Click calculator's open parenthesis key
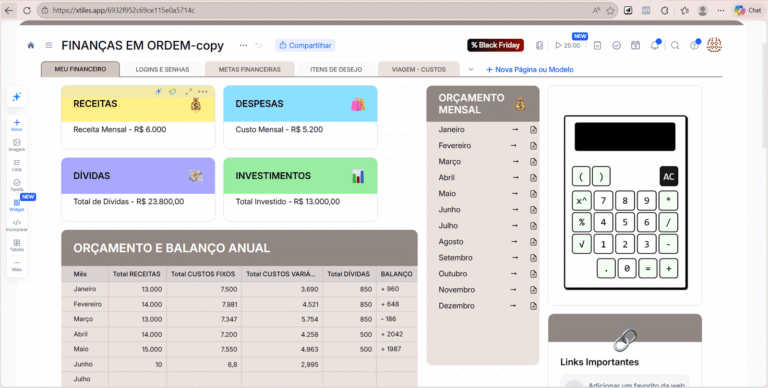Image resolution: width=768 pixels, height=388 pixels. (x=581, y=176)
